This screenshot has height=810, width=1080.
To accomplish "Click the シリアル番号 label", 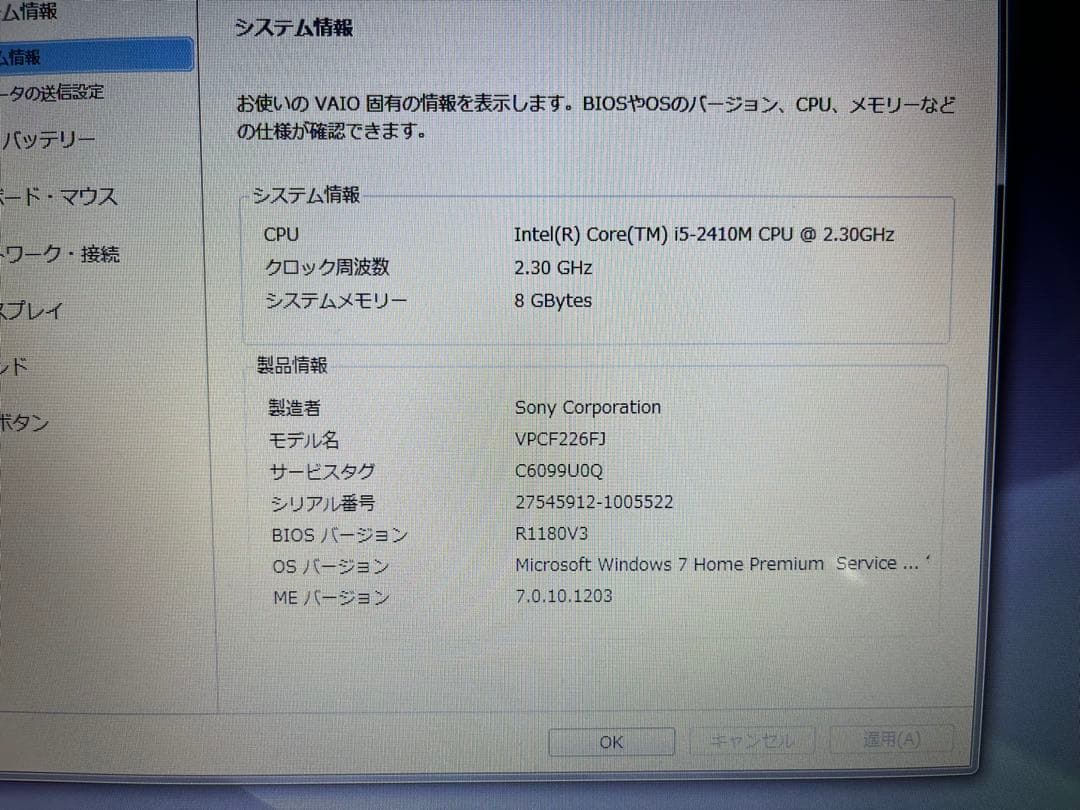I will 323,503.
